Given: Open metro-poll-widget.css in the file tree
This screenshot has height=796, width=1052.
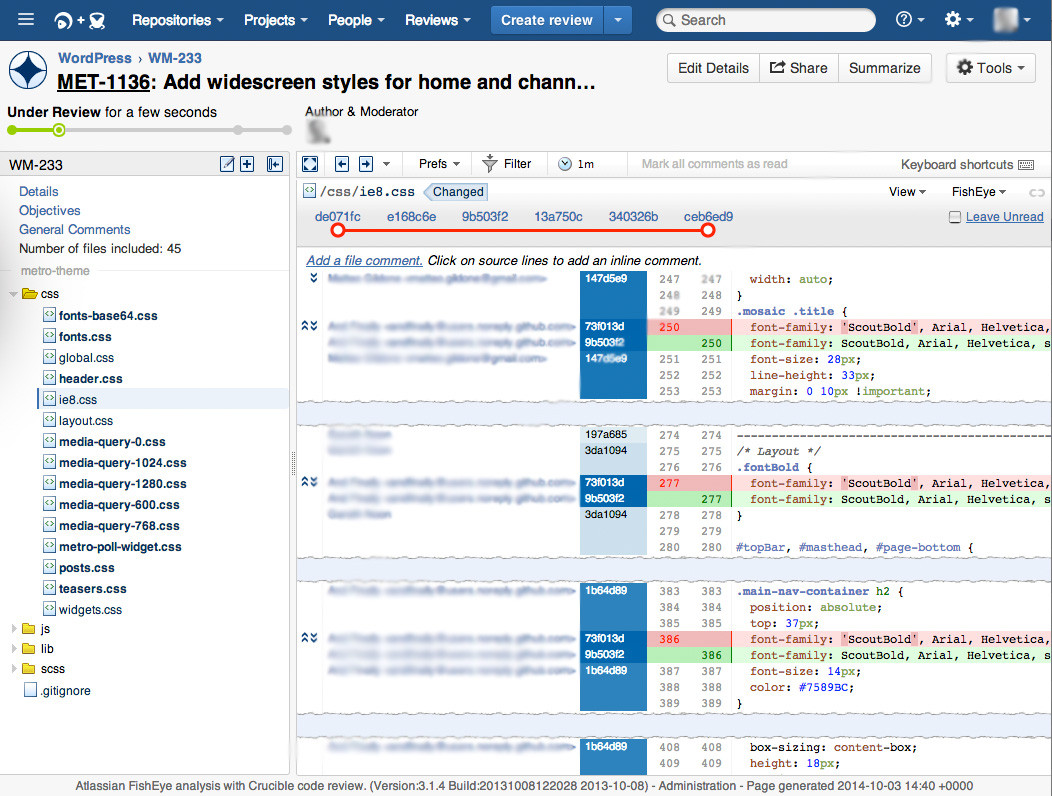Looking at the screenshot, I should [x=120, y=546].
